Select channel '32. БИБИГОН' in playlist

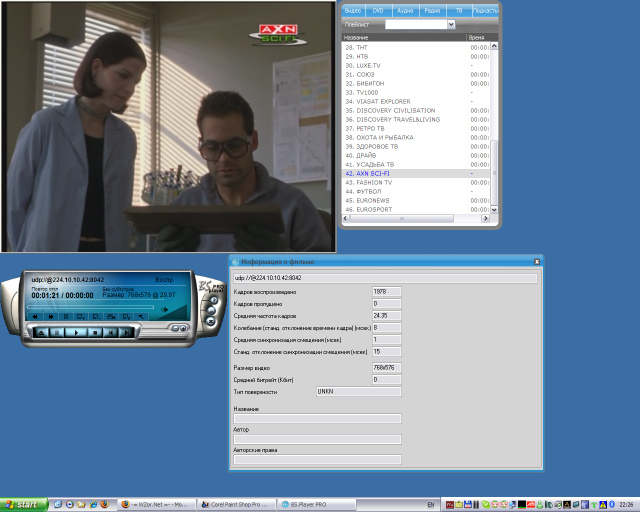[x=416, y=83]
